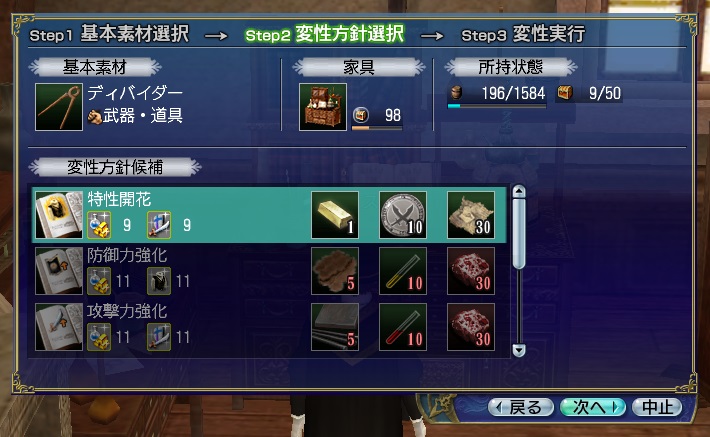Click the treasure chest inventory icon near 9/50
Screen dimensions: 710x437
pos(565,93)
